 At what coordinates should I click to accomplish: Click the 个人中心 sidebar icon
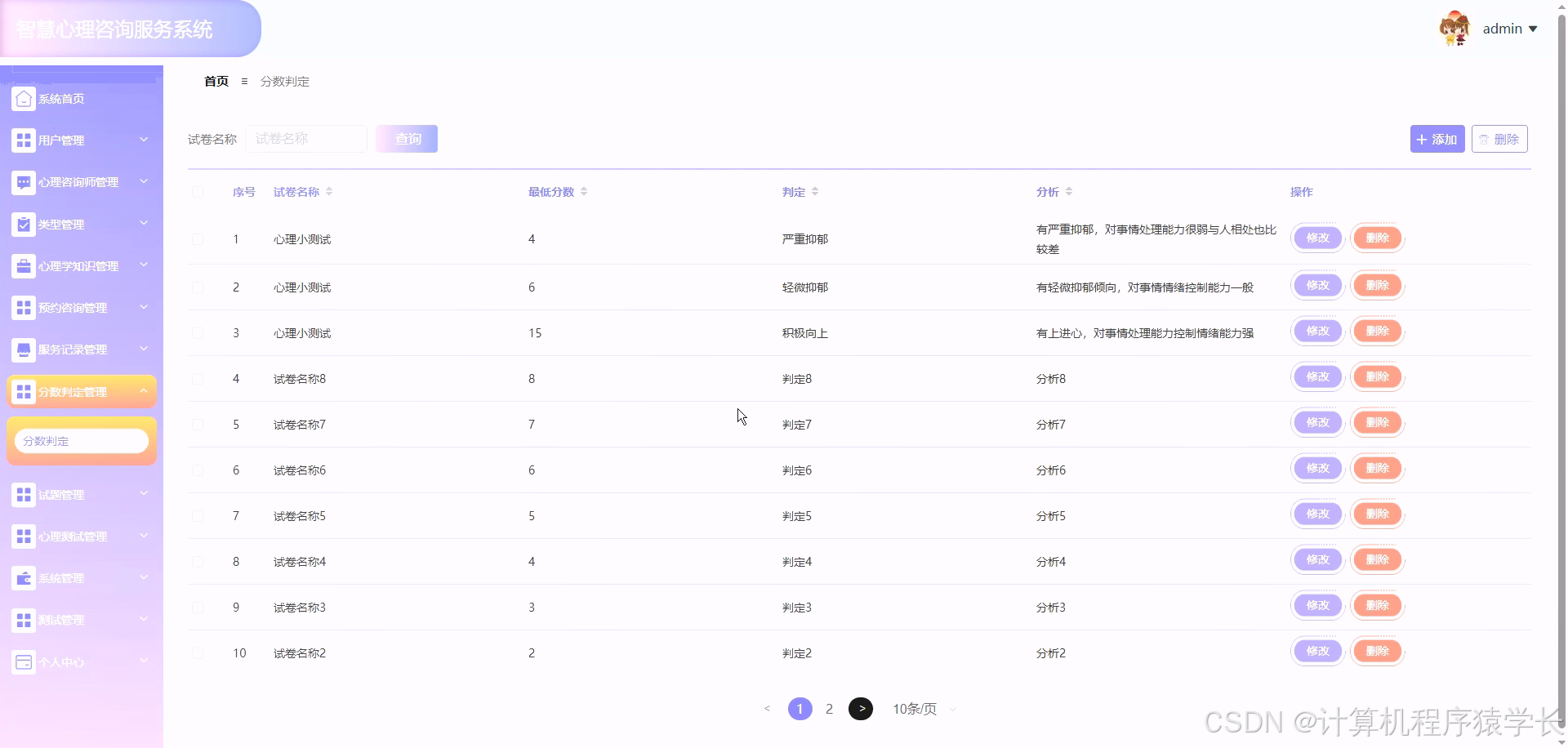coord(23,662)
